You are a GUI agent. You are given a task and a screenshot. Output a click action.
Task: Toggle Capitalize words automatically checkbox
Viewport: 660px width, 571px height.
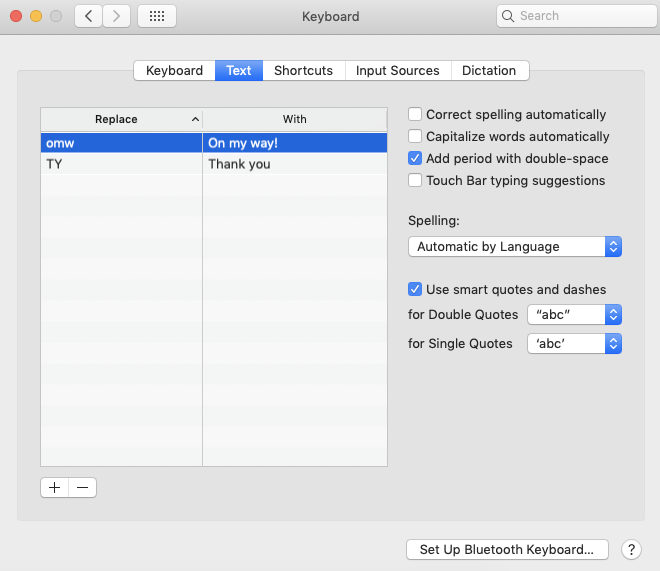(x=415, y=137)
